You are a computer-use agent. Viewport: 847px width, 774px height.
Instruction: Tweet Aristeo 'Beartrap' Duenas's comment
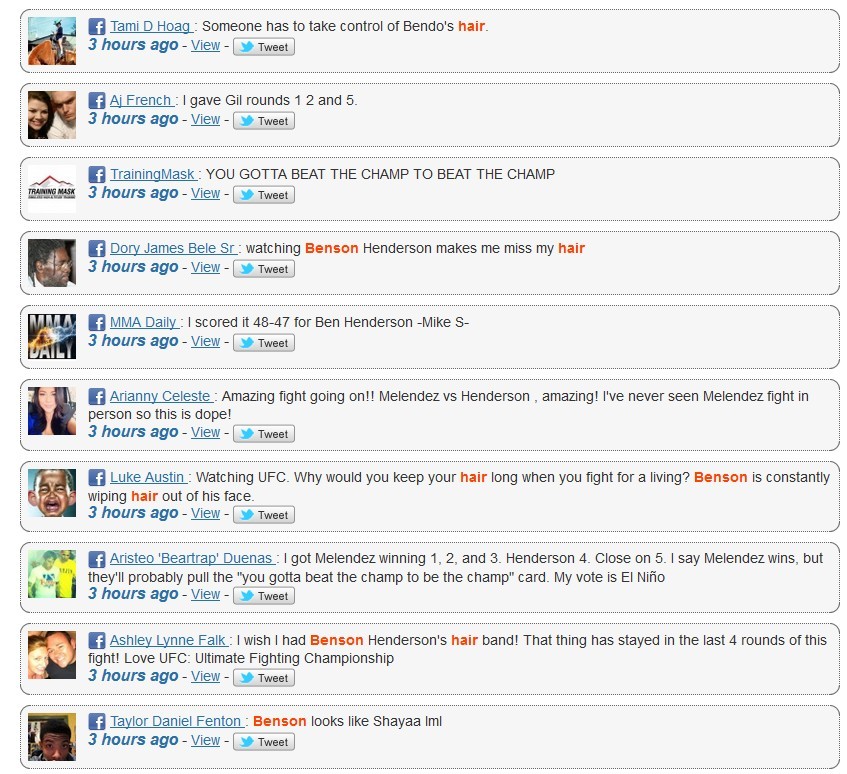(264, 596)
